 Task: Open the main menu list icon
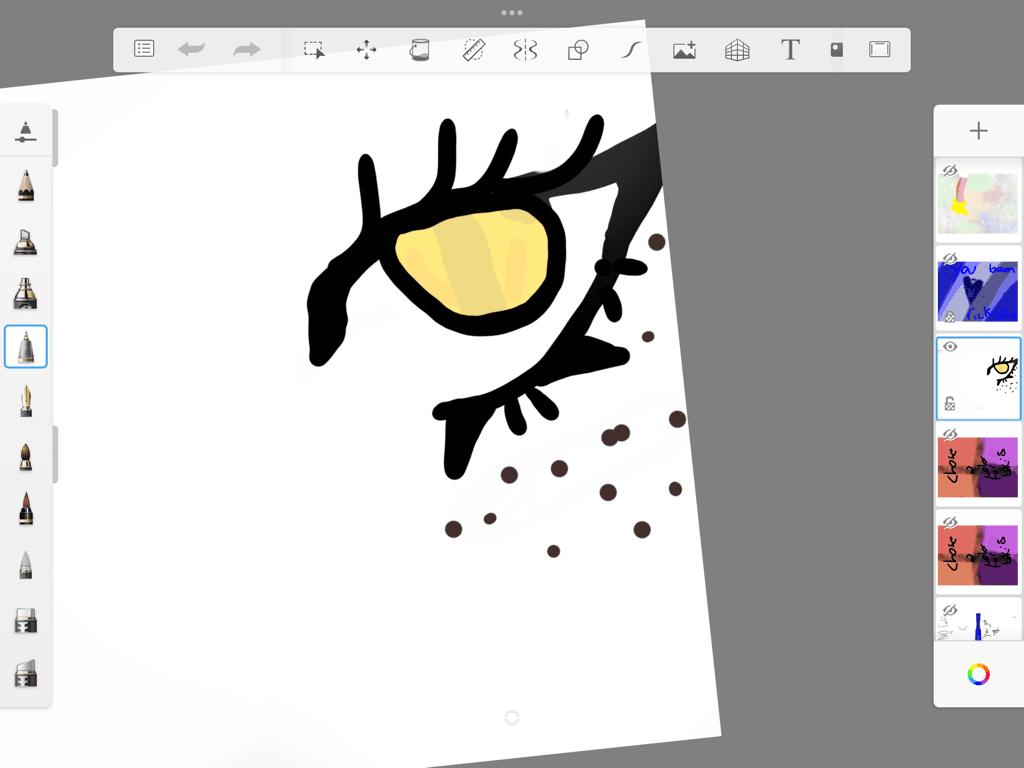click(144, 49)
